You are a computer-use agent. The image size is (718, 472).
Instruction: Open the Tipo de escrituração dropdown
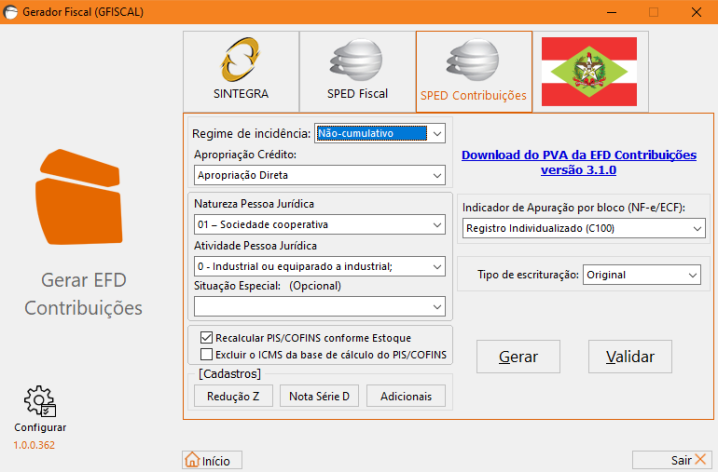coord(642,275)
